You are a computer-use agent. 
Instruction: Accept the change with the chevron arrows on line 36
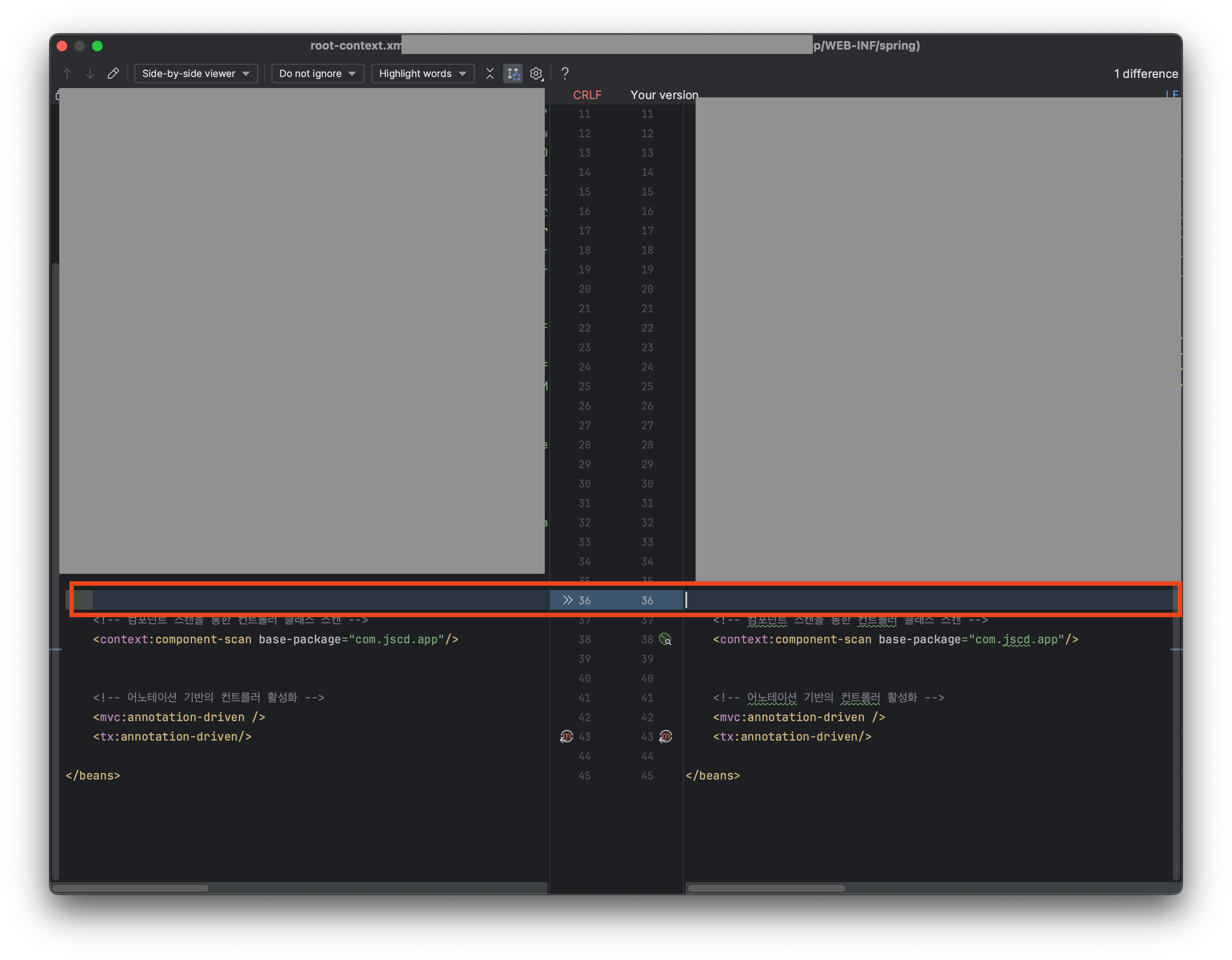567,600
